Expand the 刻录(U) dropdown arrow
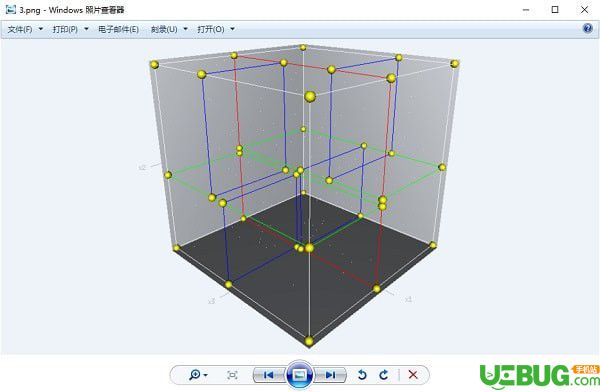The image size is (600, 392). [186, 29]
